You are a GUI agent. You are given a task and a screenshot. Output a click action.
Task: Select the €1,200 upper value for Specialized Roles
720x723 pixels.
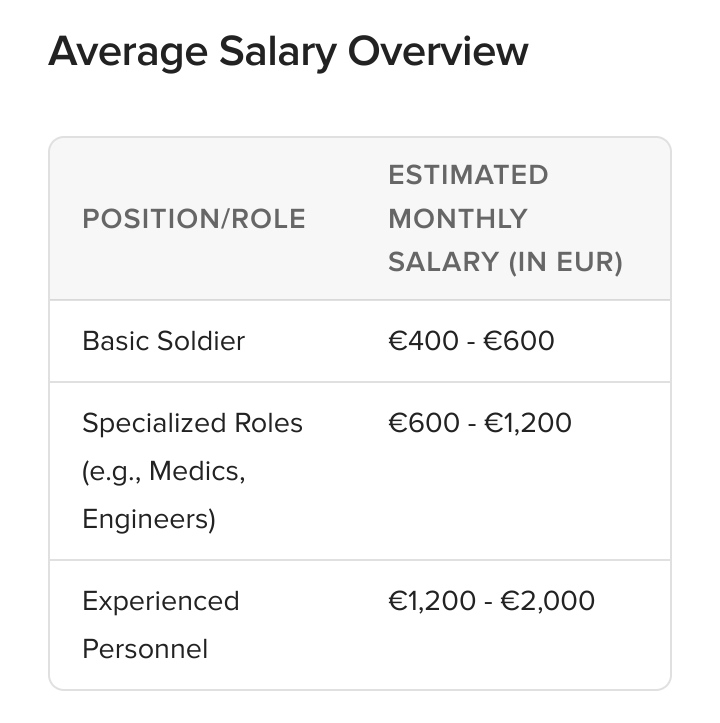point(528,423)
